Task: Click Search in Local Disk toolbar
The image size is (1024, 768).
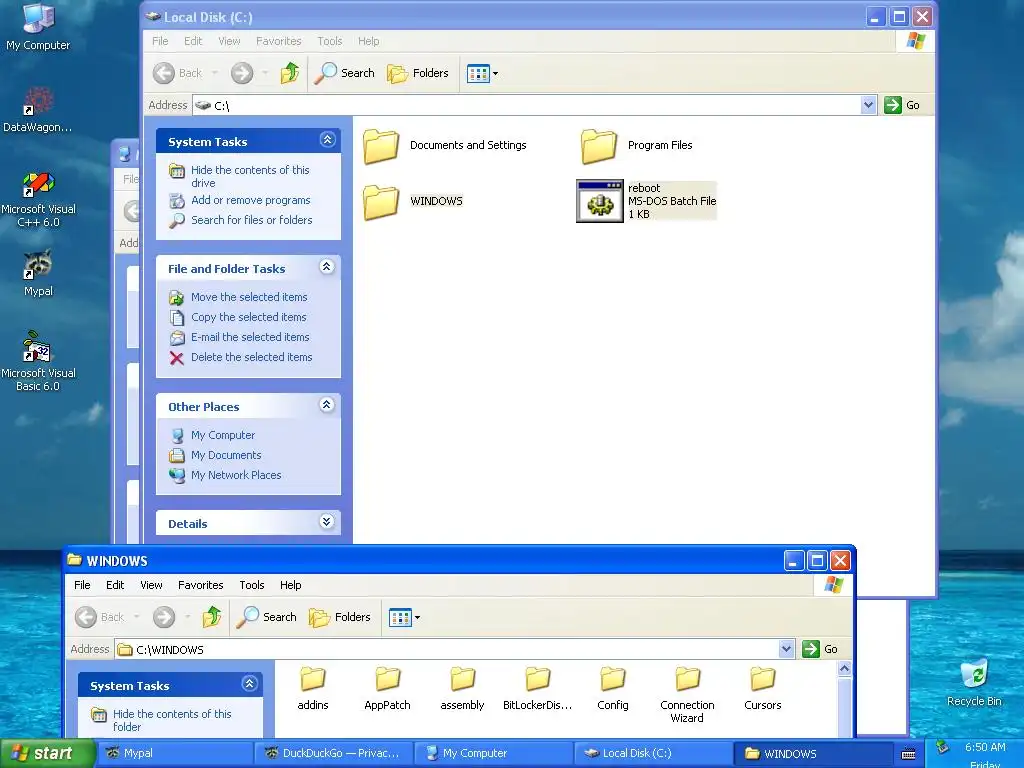Action: (x=344, y=73)
